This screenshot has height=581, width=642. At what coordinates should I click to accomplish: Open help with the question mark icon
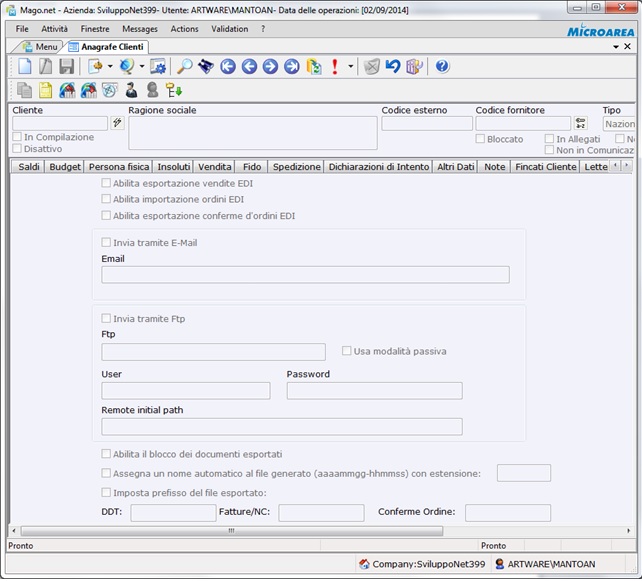pyautogui.click(x=442, y=67)
